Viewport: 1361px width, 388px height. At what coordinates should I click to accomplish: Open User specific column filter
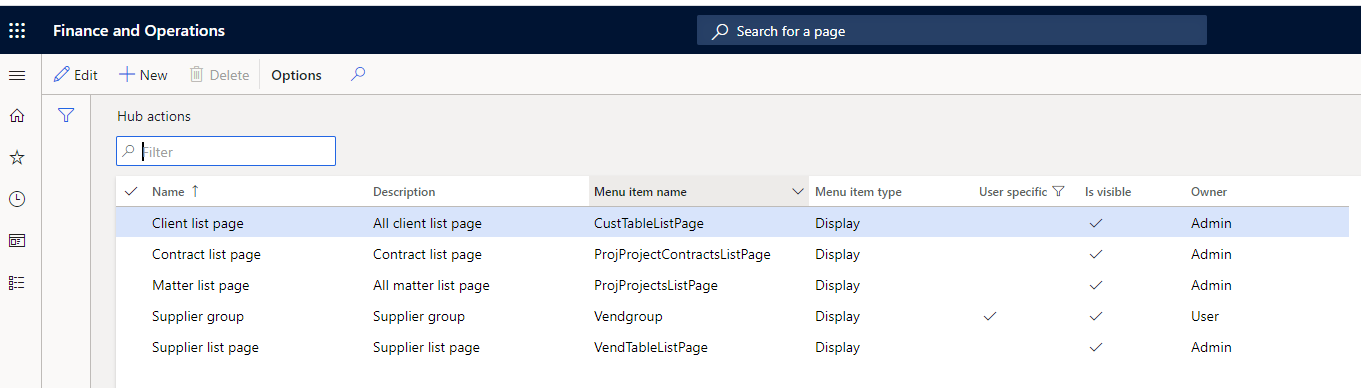pyautogui.click(x=1059, y=192)
